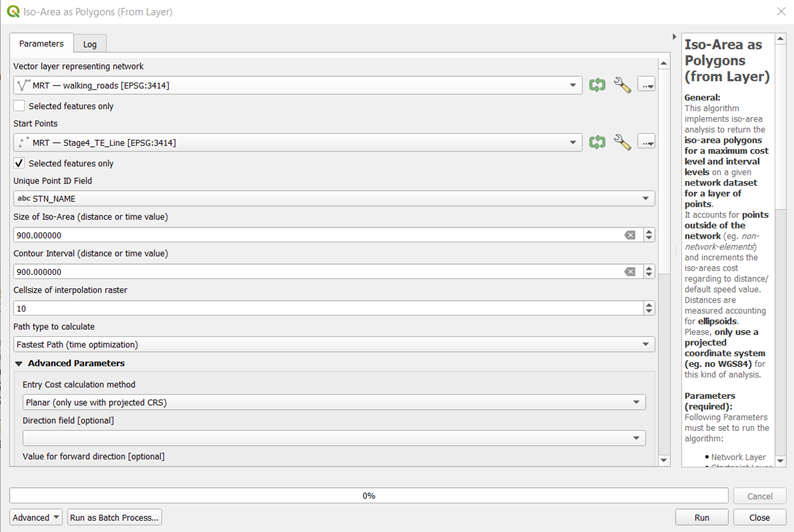The width and height of the screenshot is (794, 532).
Task: Open wrench options for Start Points layer
Action: [x=622, y=143]
